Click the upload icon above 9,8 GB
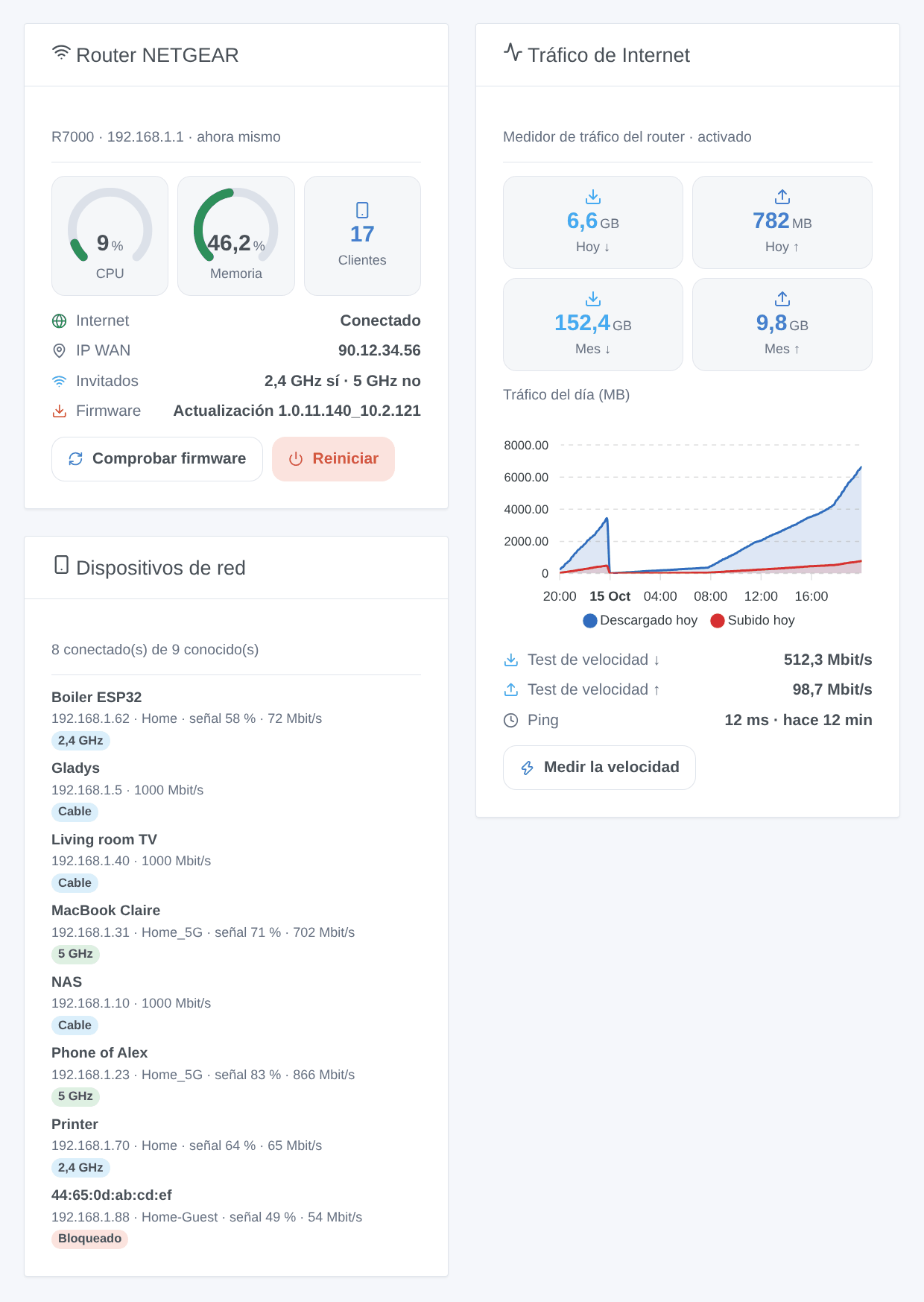The height and width of the screenshot is (1302, 924). point(782,299)
